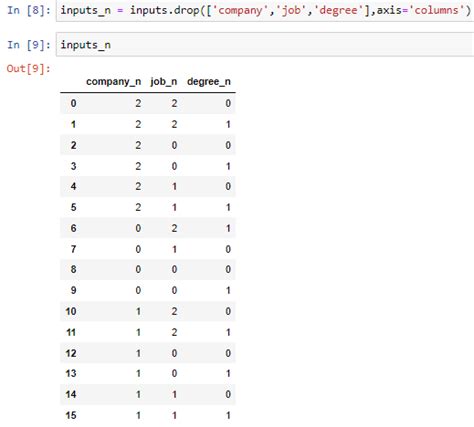Select row index 2 in the table
The width and height of the screenshot is (474, 427).
tap(73, 145)
